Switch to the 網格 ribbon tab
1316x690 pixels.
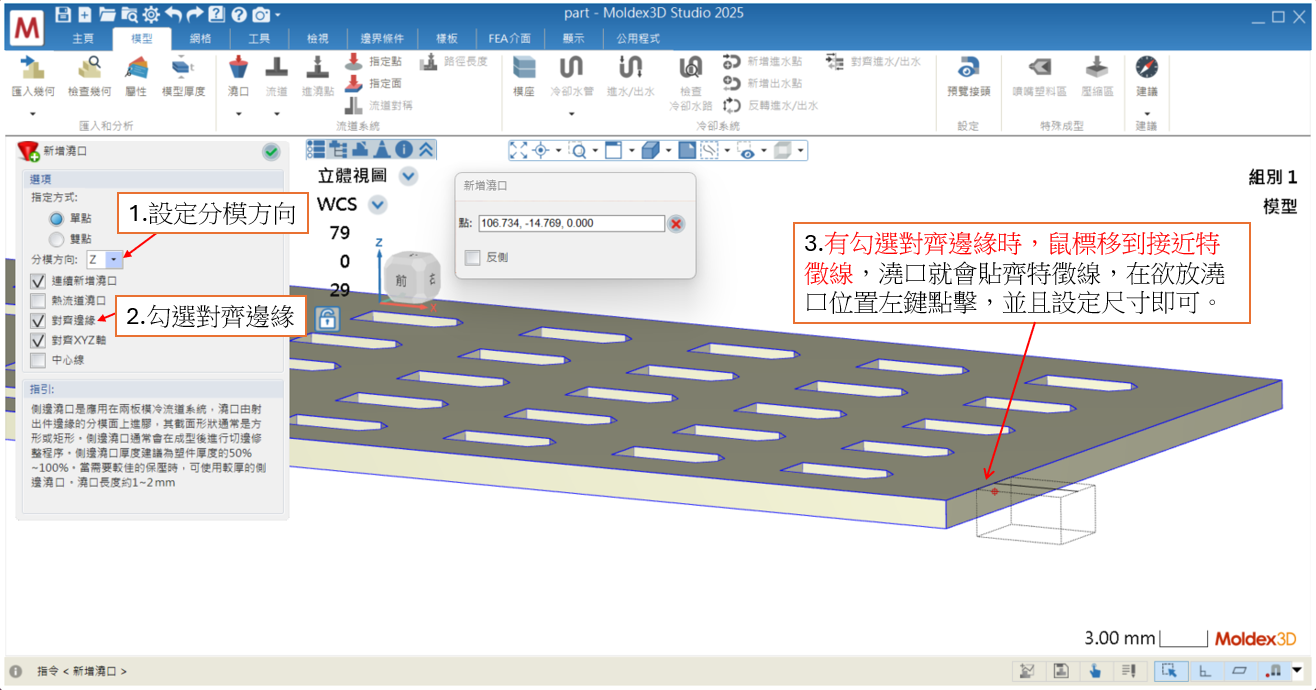coord(200,39)
